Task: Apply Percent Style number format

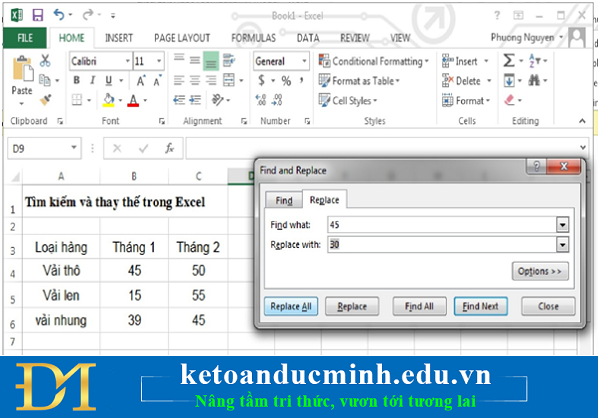Action: (286, 80)
